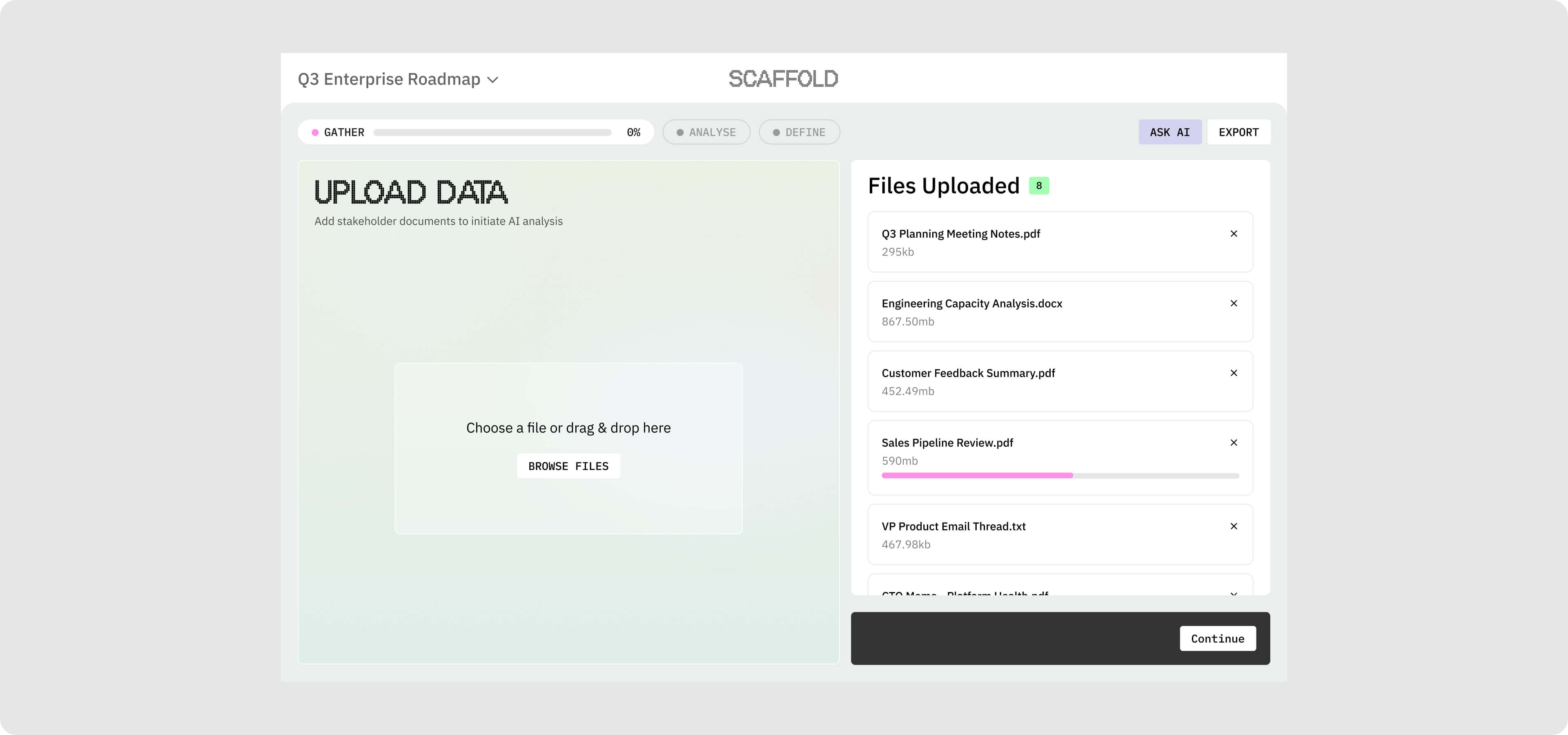Remove VP Product Email Thread.txt file

click(x=1233, y=526)
